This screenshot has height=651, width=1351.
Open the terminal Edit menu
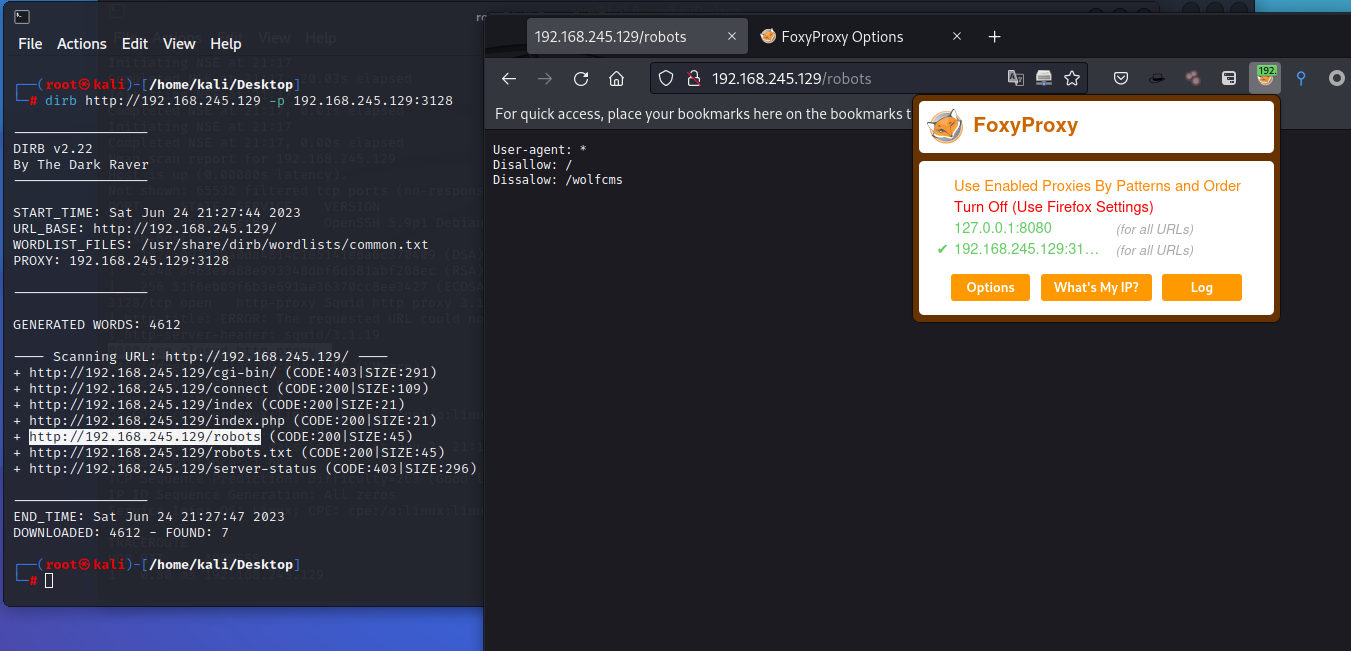(135, 44)
